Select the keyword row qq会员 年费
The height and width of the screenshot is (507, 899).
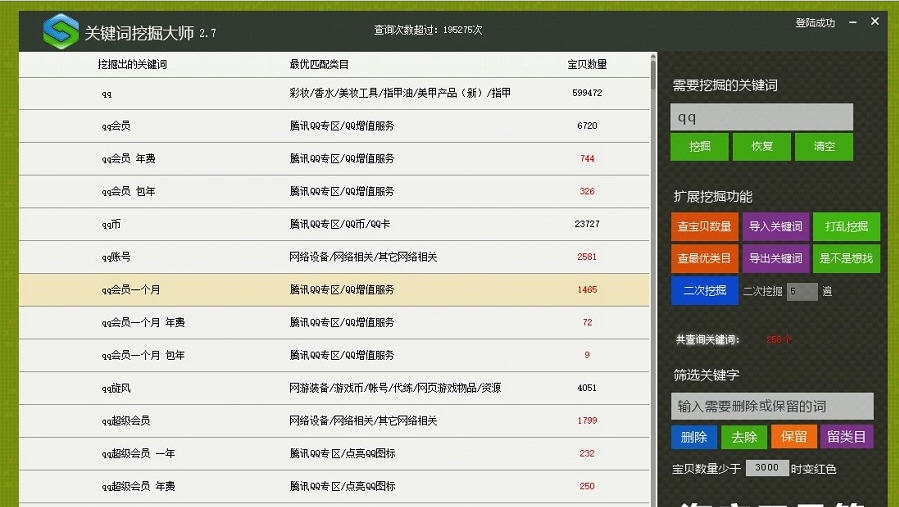334,159
